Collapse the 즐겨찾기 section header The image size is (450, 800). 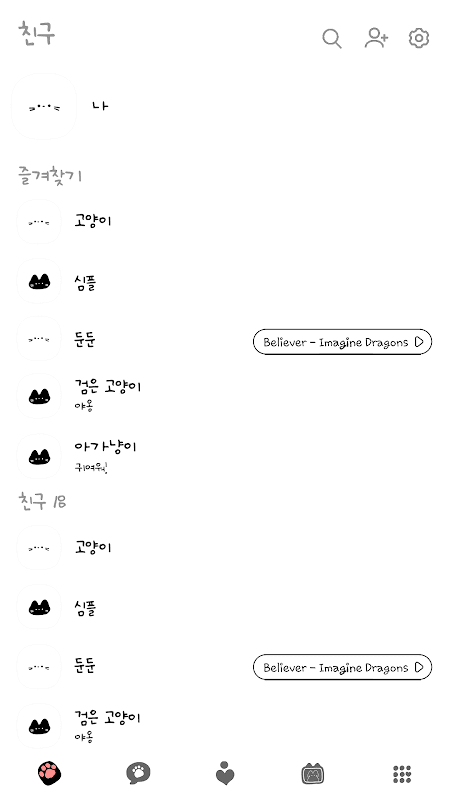click(x=49, y=175)
